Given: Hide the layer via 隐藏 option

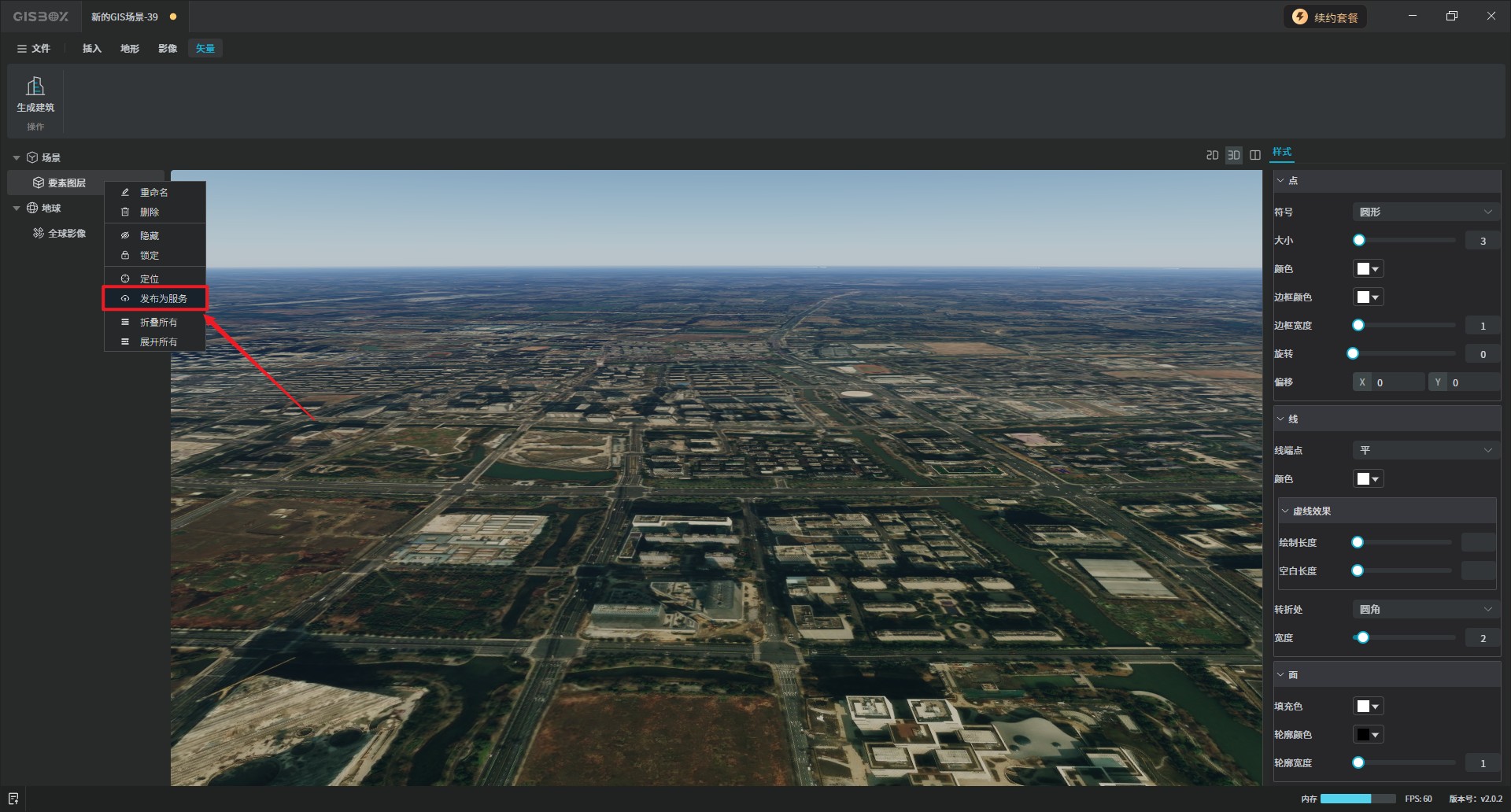Looking at the screenshot, I should point(149,235).
